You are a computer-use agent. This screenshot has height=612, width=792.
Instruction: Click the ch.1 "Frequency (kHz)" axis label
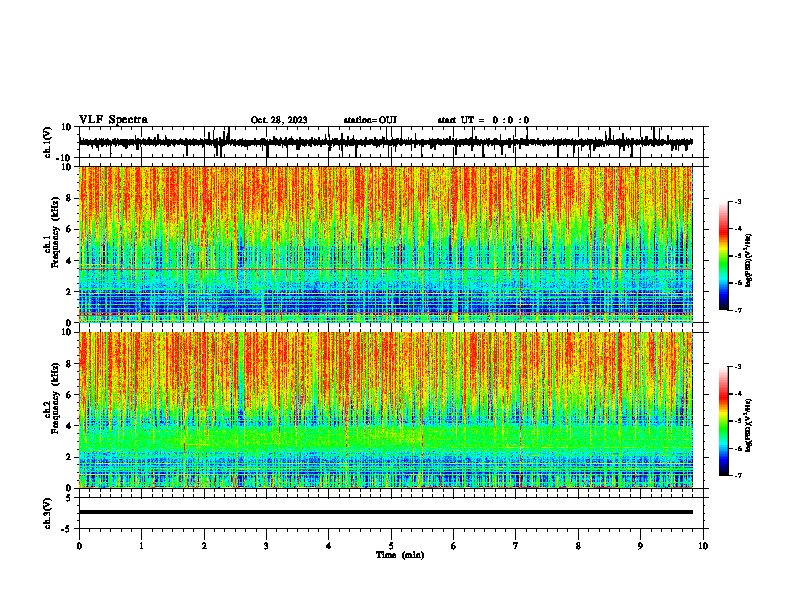click(x=56, y=233)
